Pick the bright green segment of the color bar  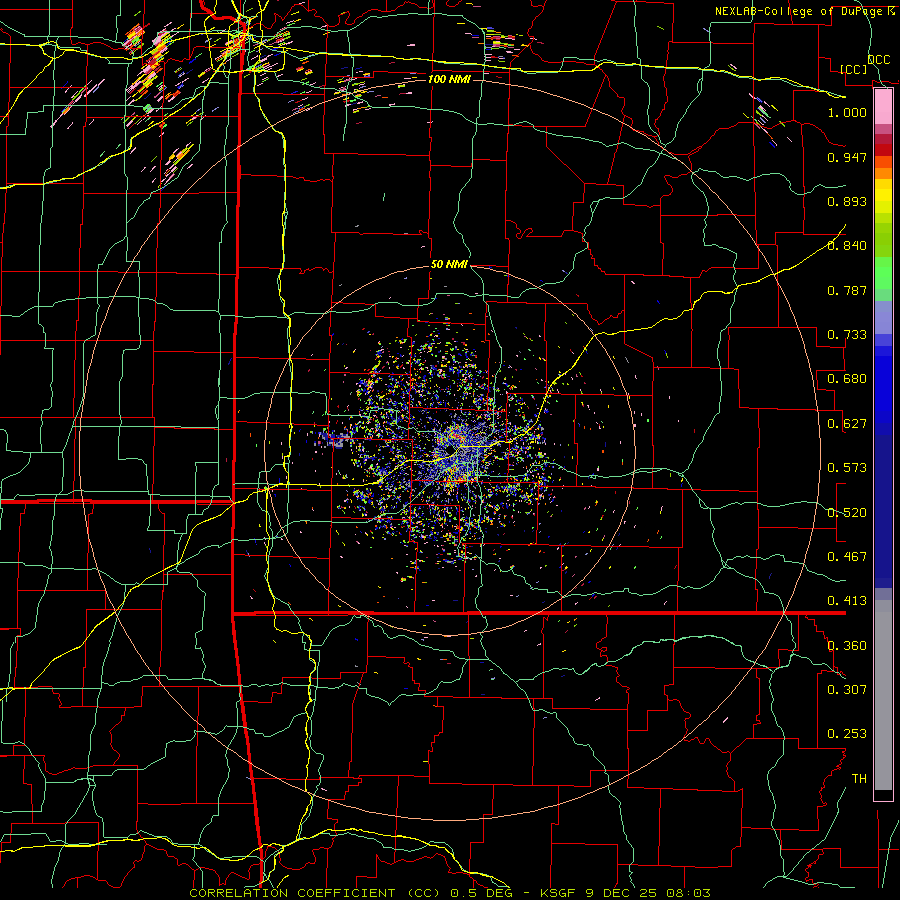point(883,273)
